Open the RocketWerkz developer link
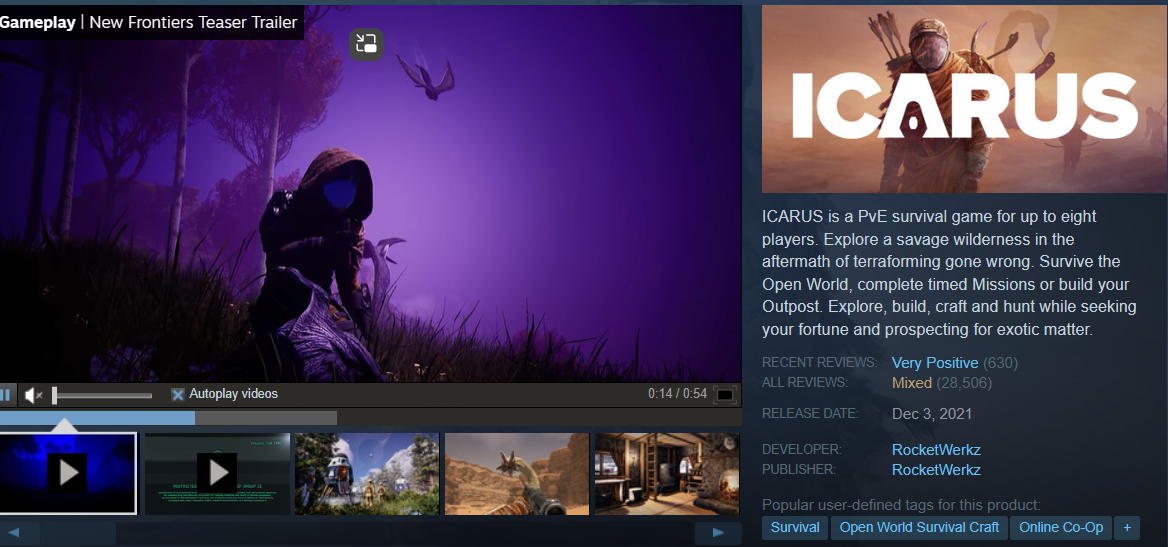The width and height of the screenshot is (1168, 547). (x=935, y=450)
